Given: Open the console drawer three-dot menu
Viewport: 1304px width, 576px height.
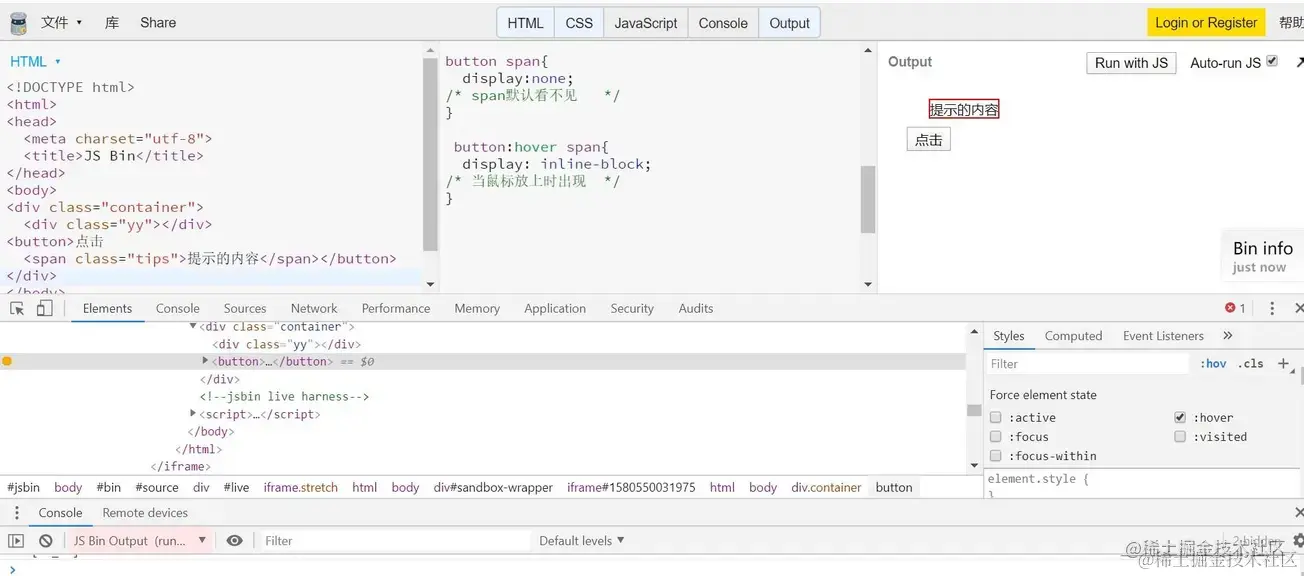Looking at the screenshot, I should 16,513.
